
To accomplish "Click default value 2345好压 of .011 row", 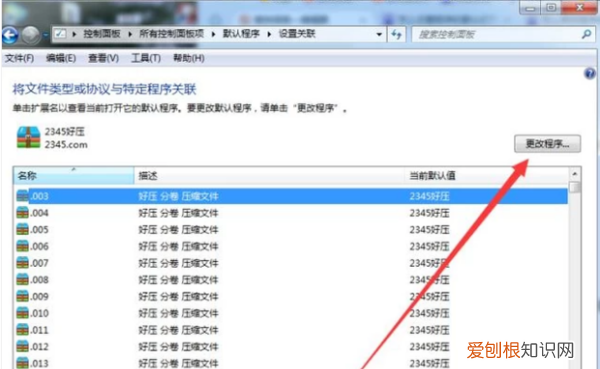I will pos(429,330).
